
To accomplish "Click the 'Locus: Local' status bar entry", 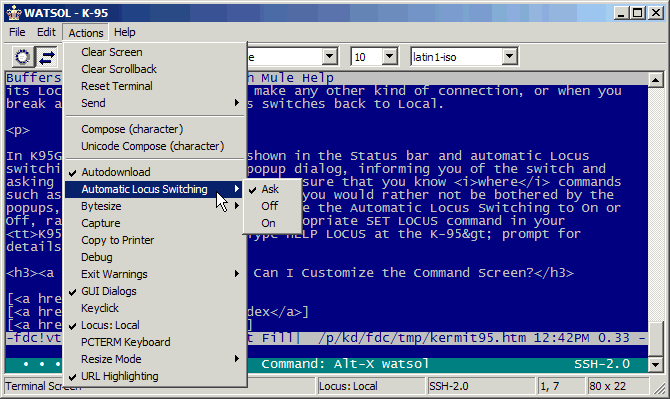I will pos(371,386).
